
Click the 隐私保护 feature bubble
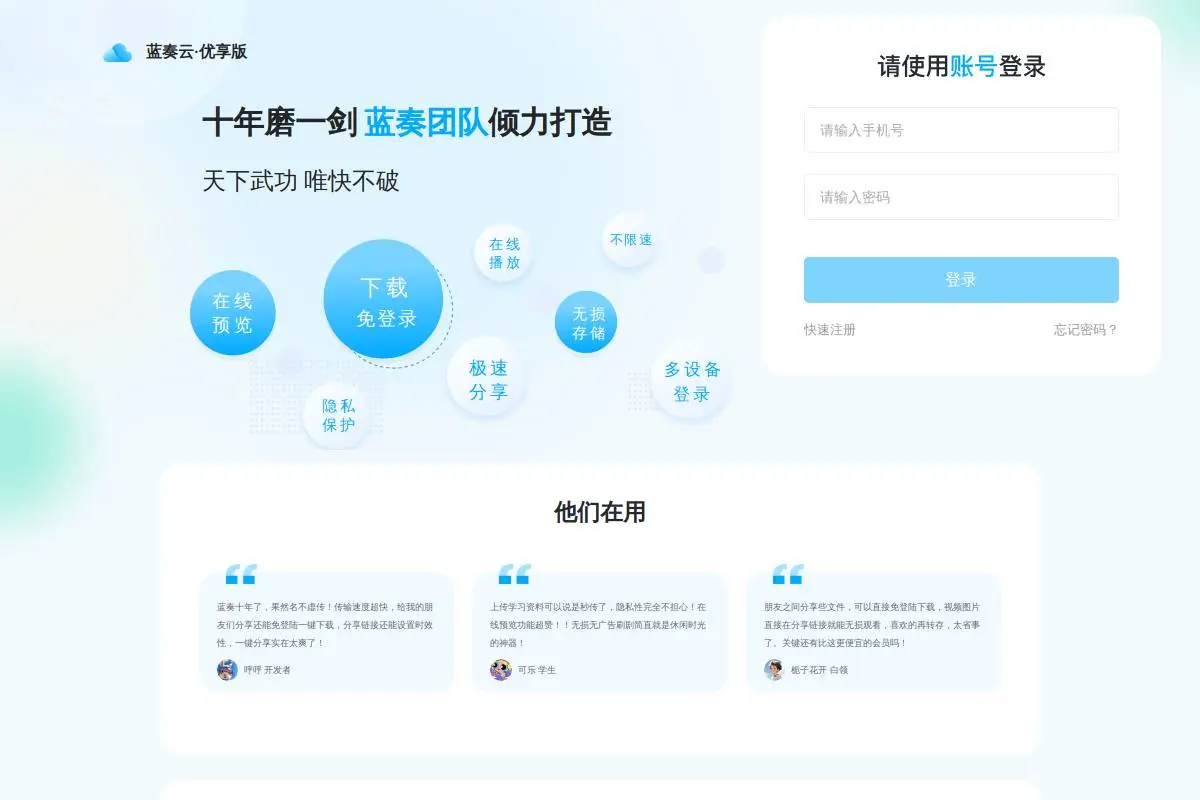coord(338,415)
